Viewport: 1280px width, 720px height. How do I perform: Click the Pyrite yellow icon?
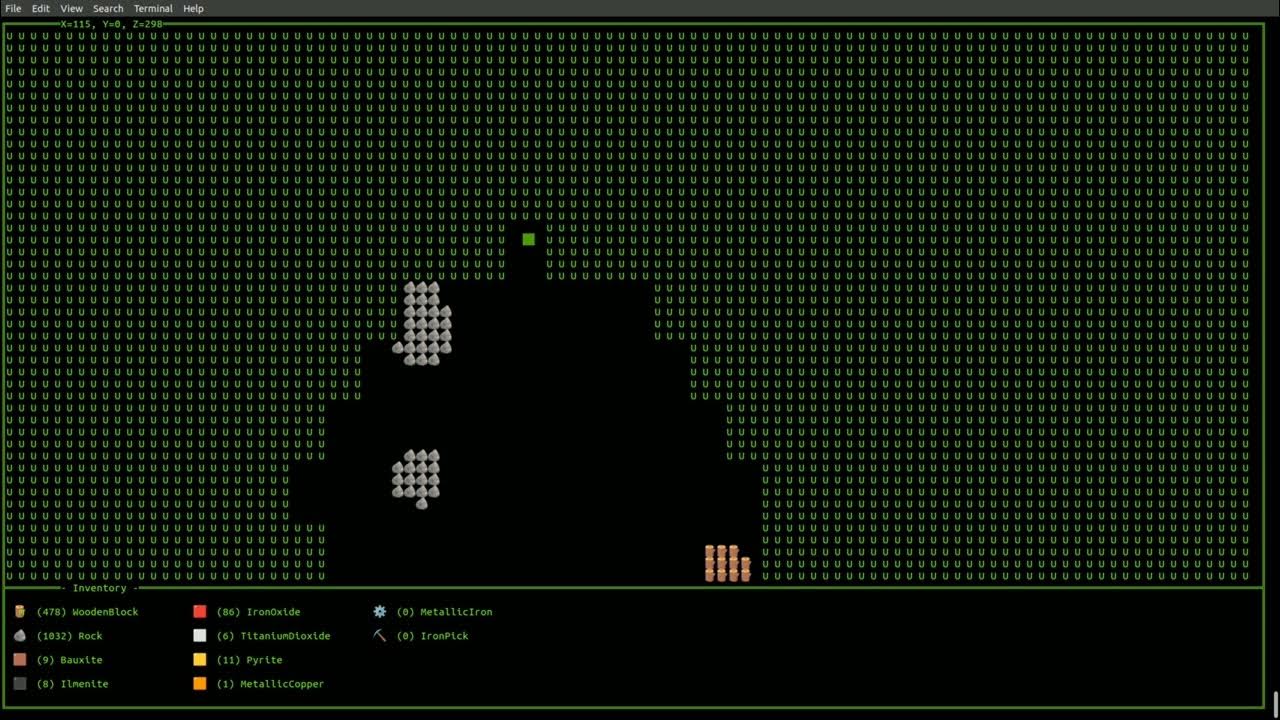click(x=200, y=659)
